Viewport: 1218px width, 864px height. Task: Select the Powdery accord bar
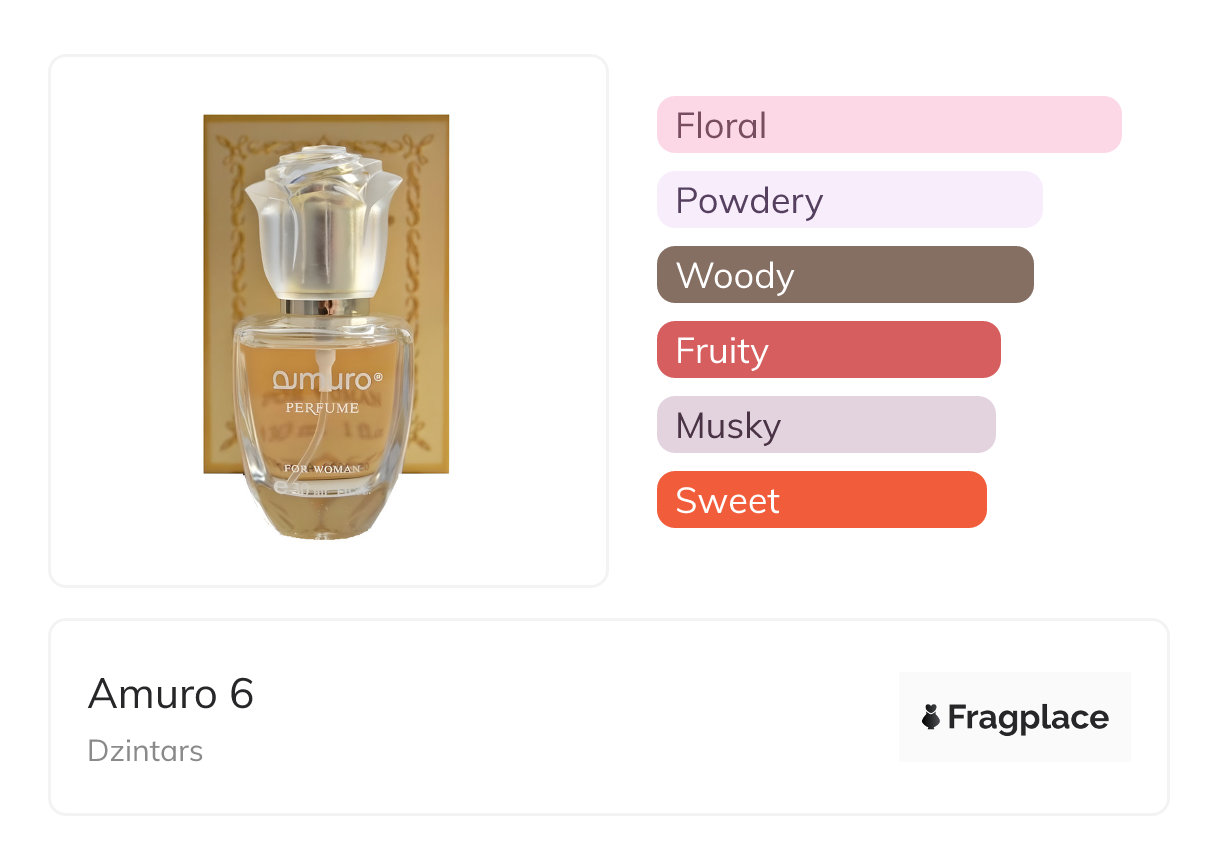pyautogui.click(x=849, y=200)
